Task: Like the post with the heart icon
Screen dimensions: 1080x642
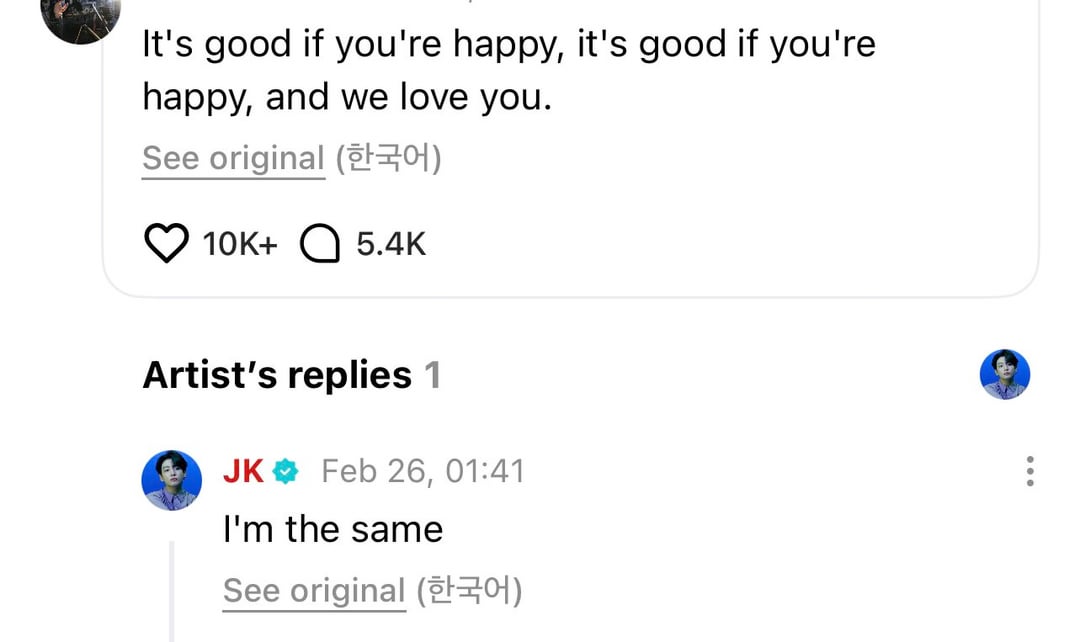Action: 166,244
